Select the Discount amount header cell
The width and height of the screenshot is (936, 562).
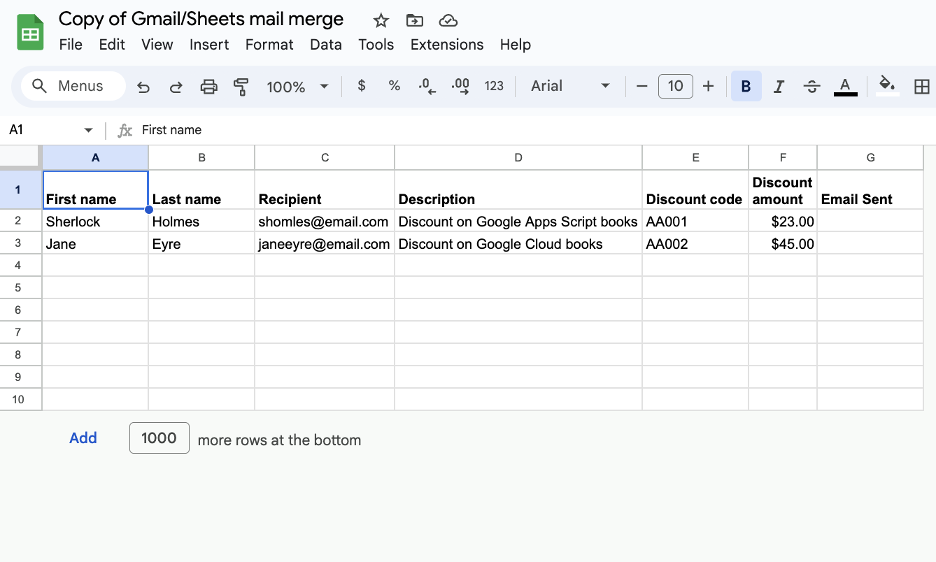coord(783,190)
